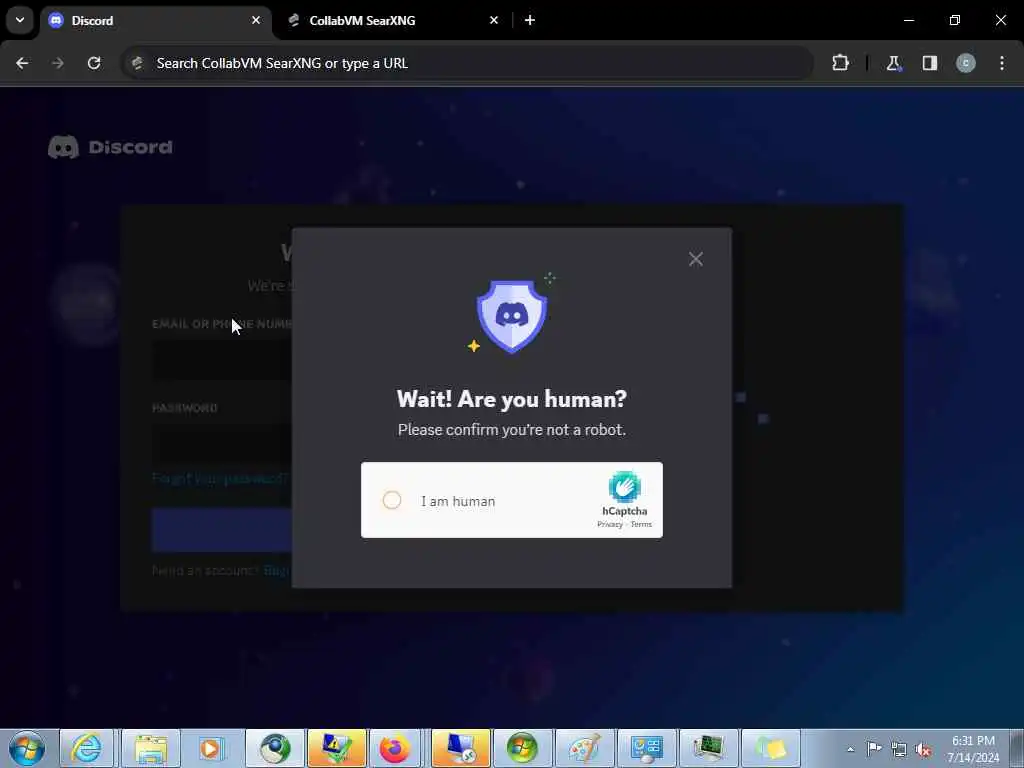Open Remote Desktop Connection taskbar icon

tap(460, 748)
